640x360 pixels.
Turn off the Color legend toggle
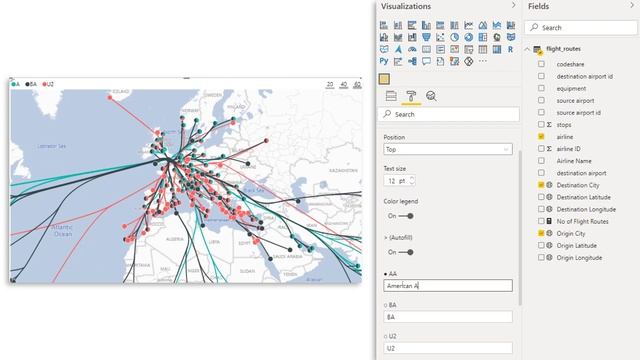point(406,216)
